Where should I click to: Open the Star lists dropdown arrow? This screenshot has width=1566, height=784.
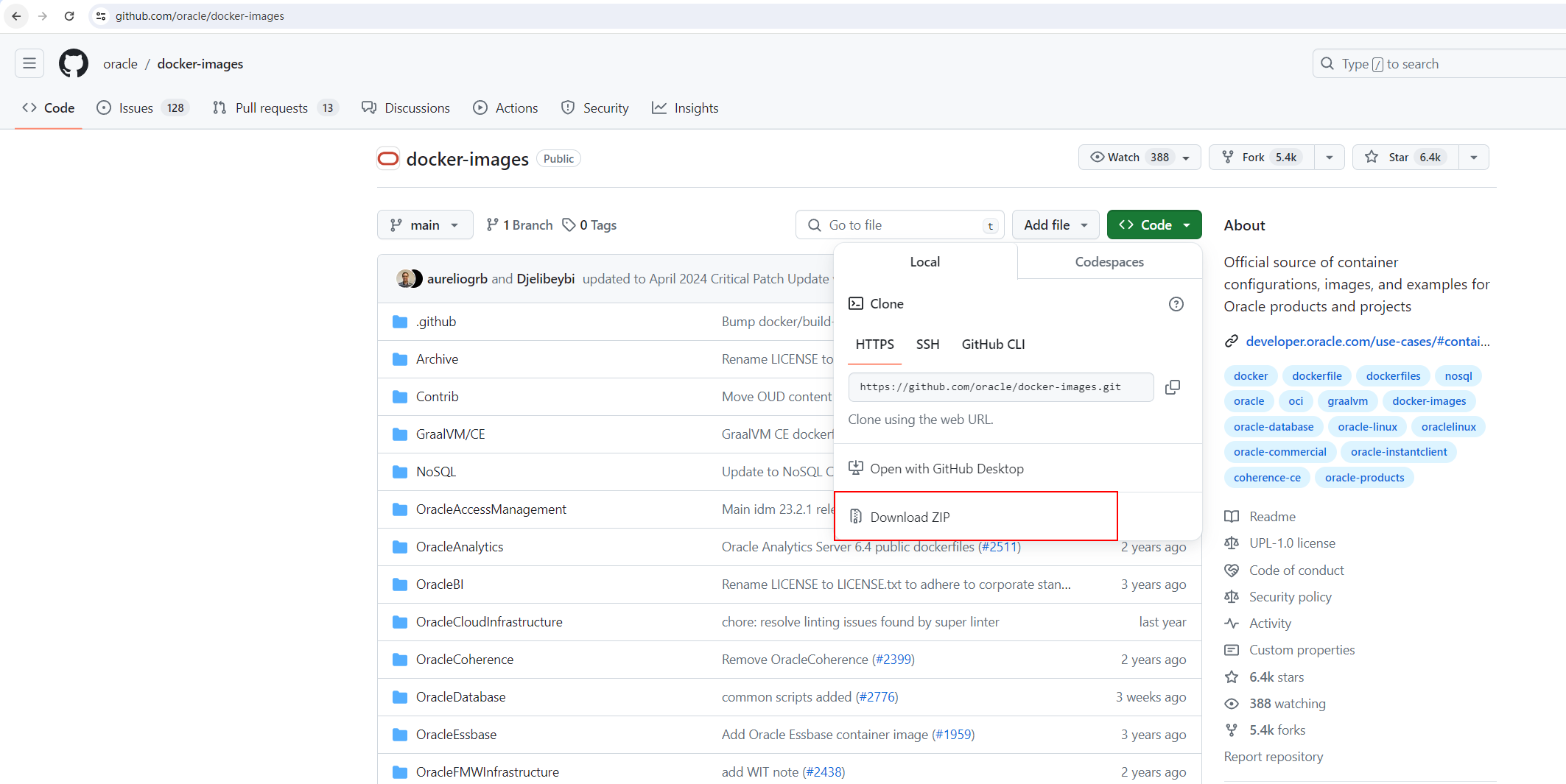coord(1474,158)
